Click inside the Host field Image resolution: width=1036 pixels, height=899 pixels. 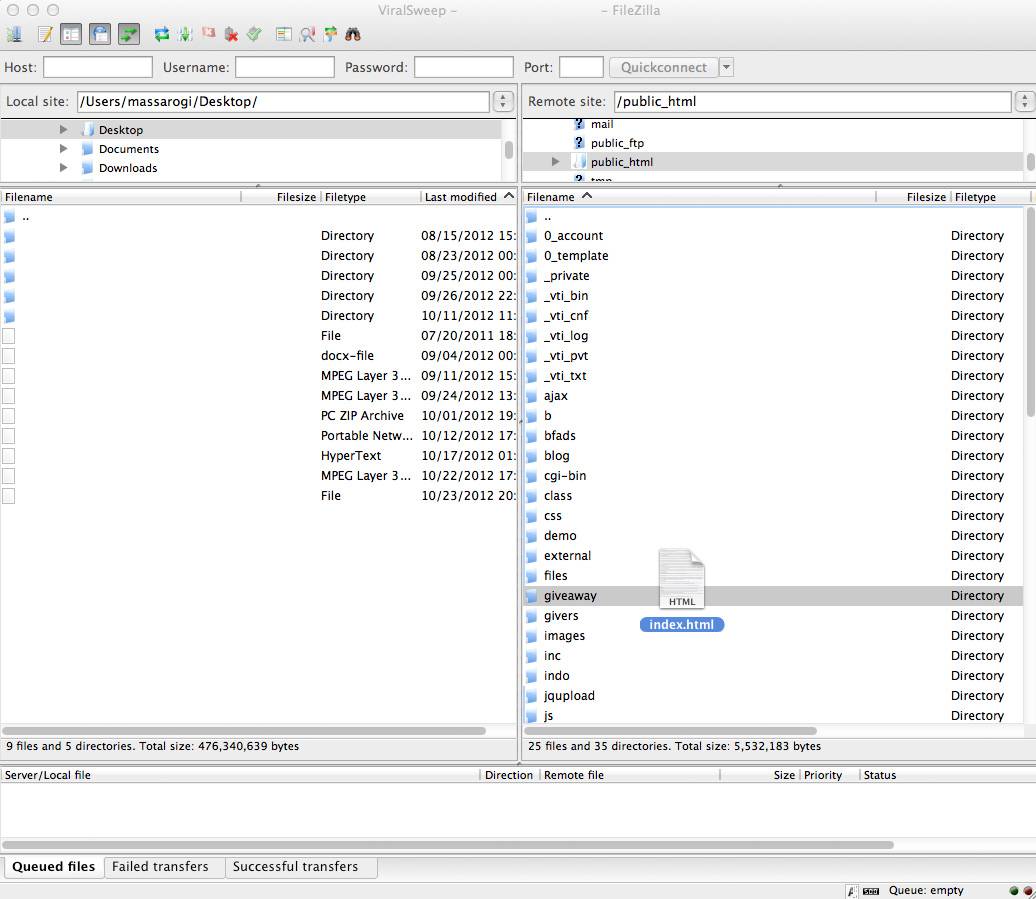click(98, 67)
